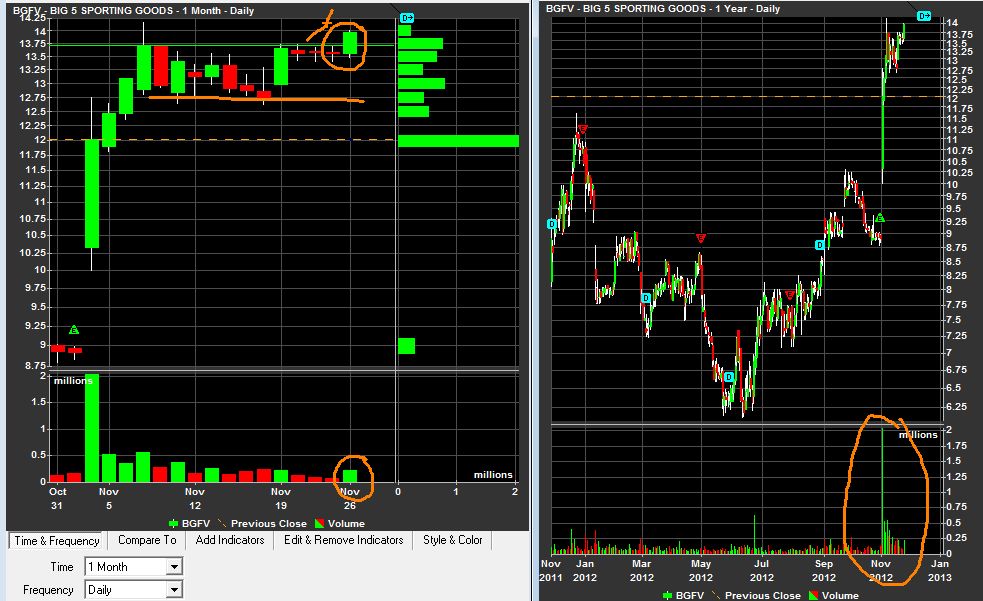Click the Nov 26 volume bar
The image size is (983, 601).
coord(350,476)
